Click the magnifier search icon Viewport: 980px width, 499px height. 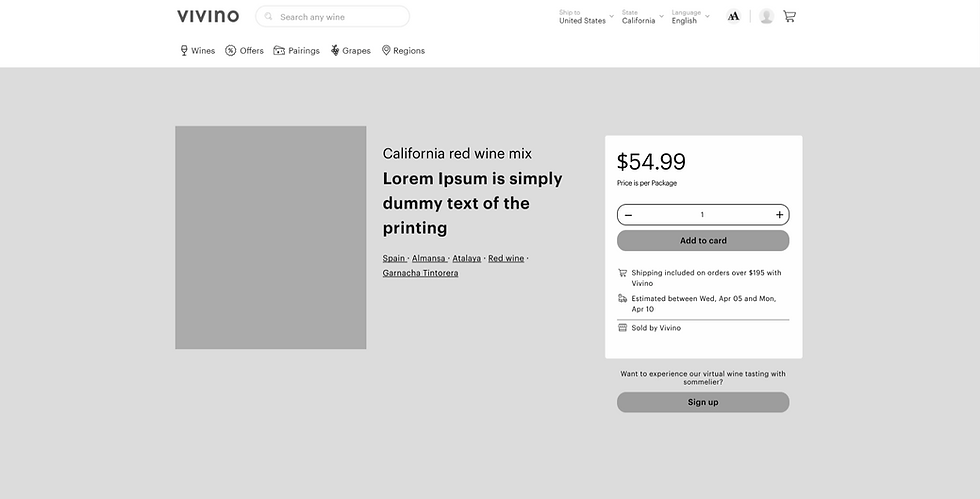click(x=268, y=17)
